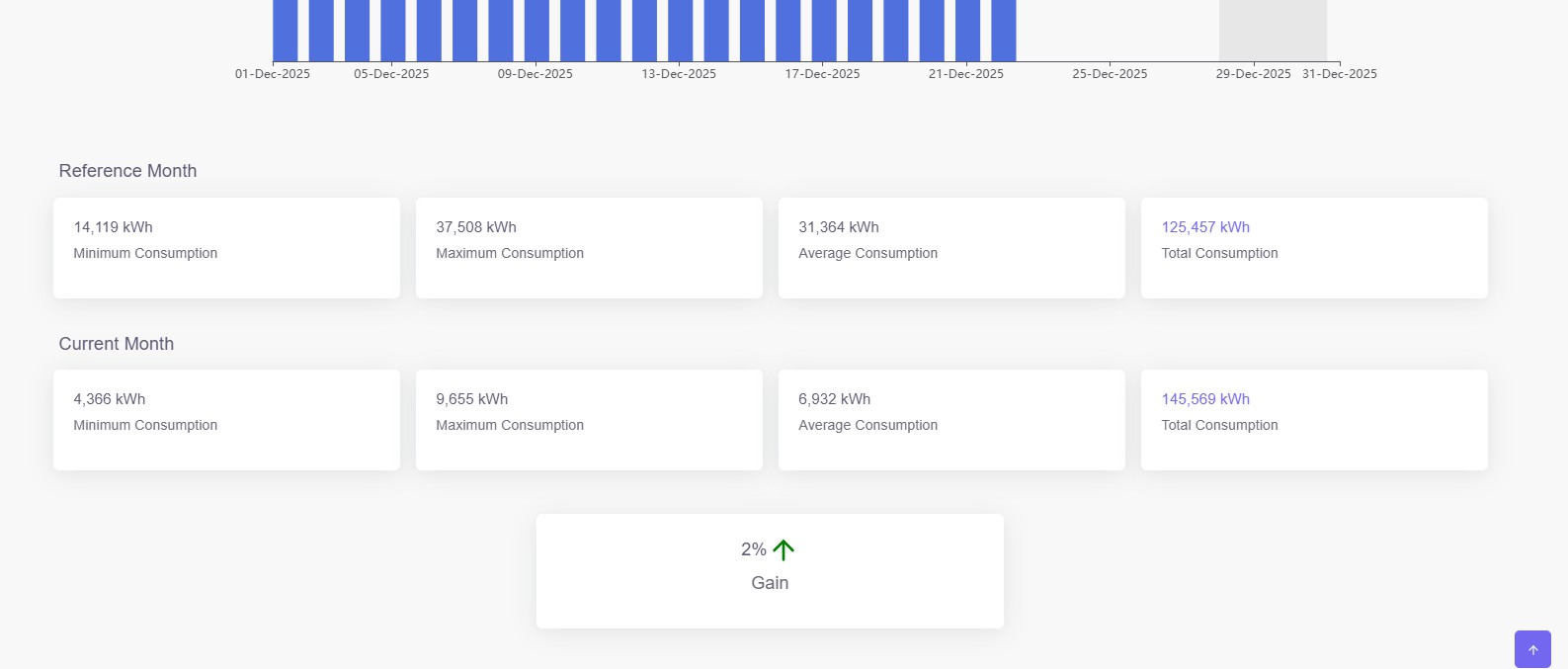Open the 31,364 kWh Average Consumption card

tap(951, 247)
